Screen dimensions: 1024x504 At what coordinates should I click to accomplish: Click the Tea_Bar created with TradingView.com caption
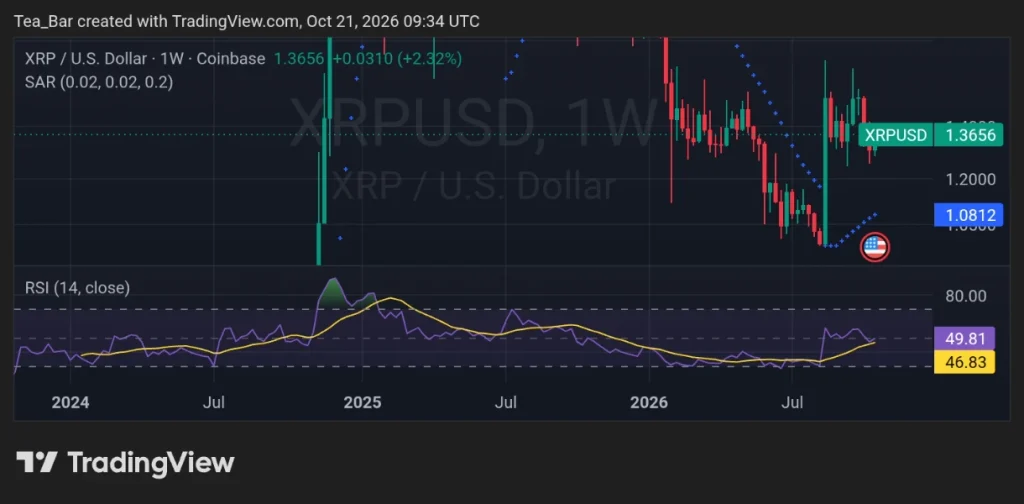(246, 22)
